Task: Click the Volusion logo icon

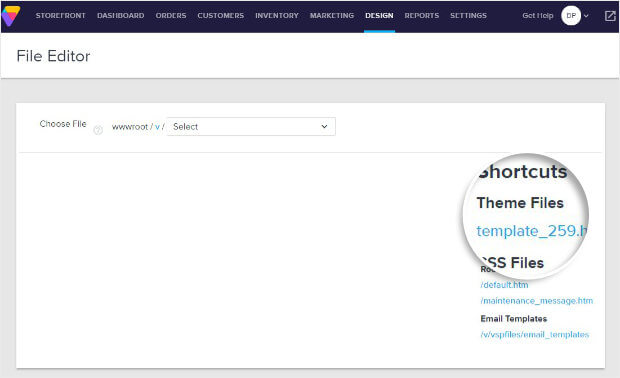Action: click(11, 16)
